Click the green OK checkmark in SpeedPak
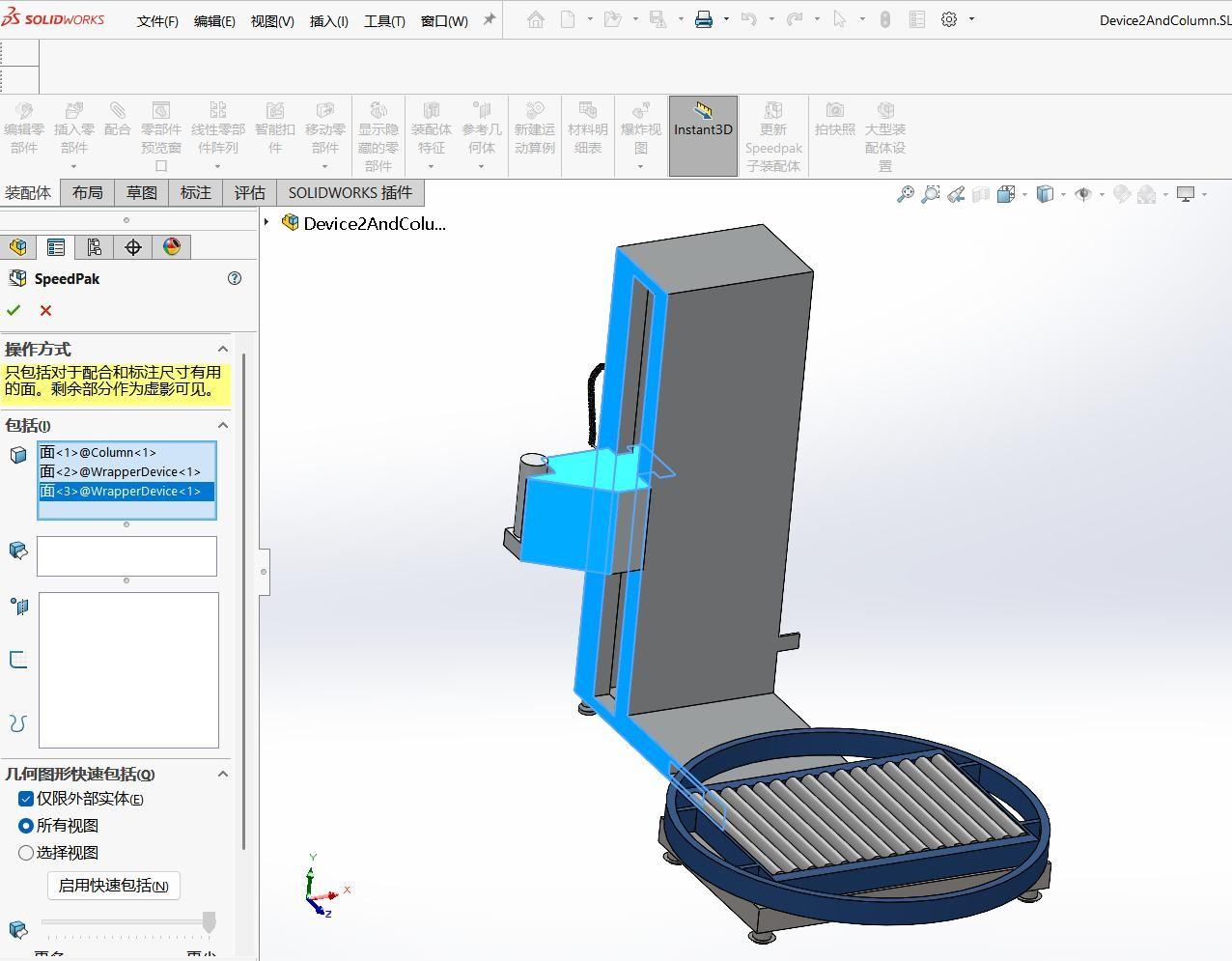Image resolution: width=1232 pixels, height=961 pixels. coord(14,310)
